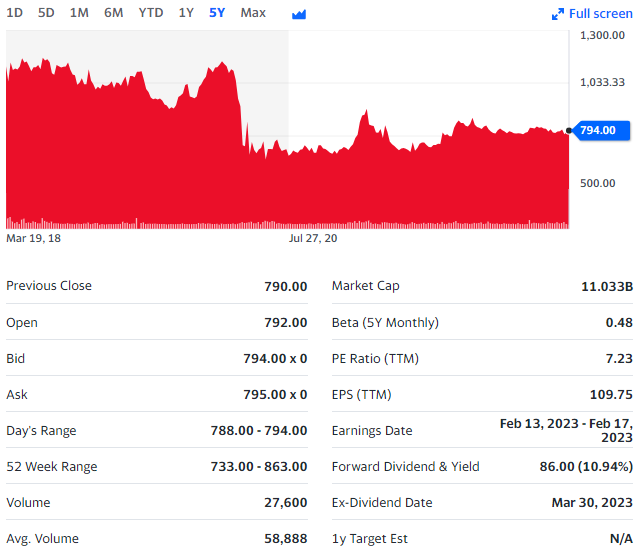
Task: Select the 5D time range tab
Action: 46,13
